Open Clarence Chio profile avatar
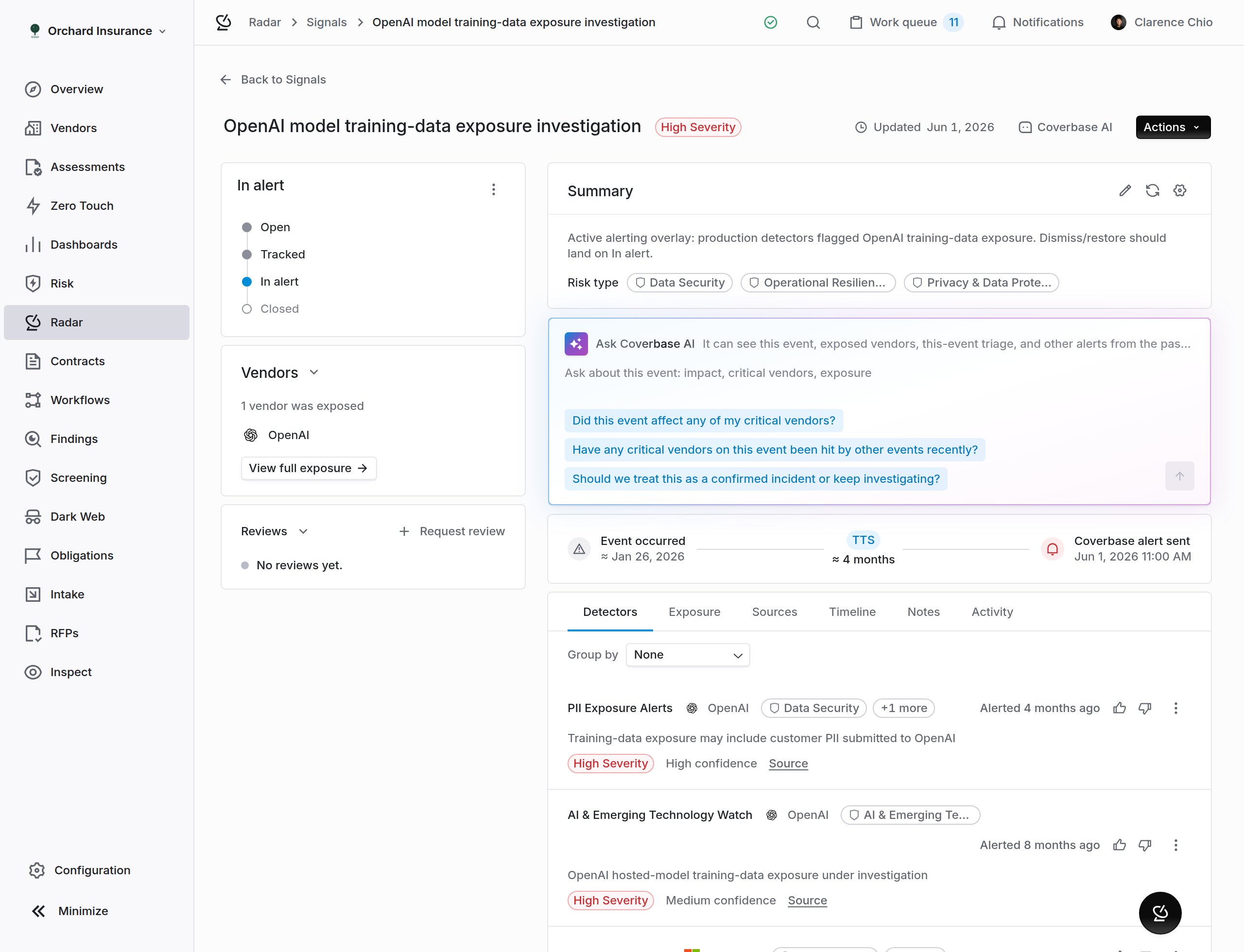Image resolution: width=1244 pixels, height=952 pixels. (x=1119, y=22)
